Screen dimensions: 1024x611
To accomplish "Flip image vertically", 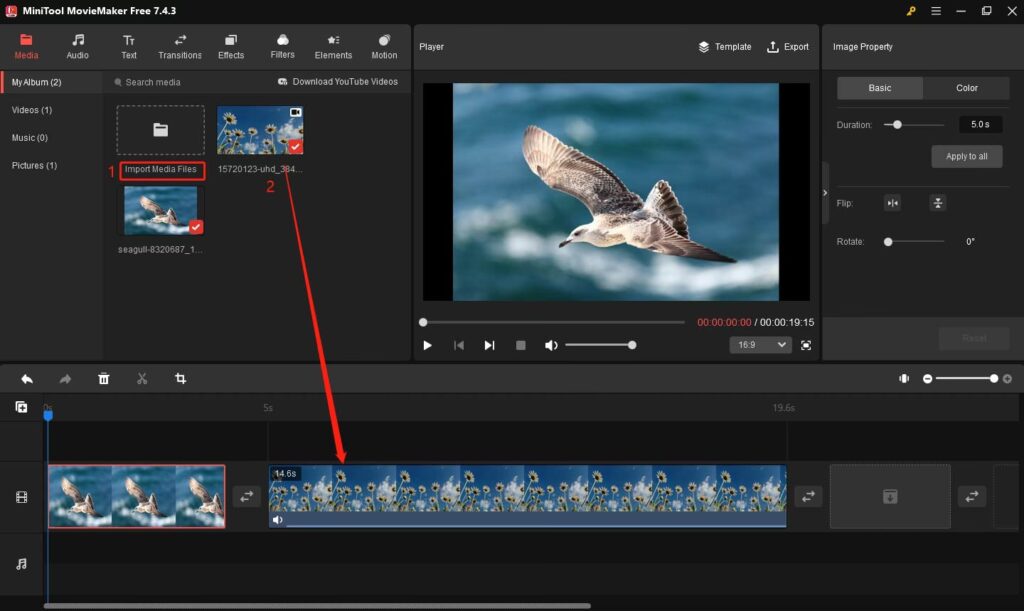I will point(937,203).
